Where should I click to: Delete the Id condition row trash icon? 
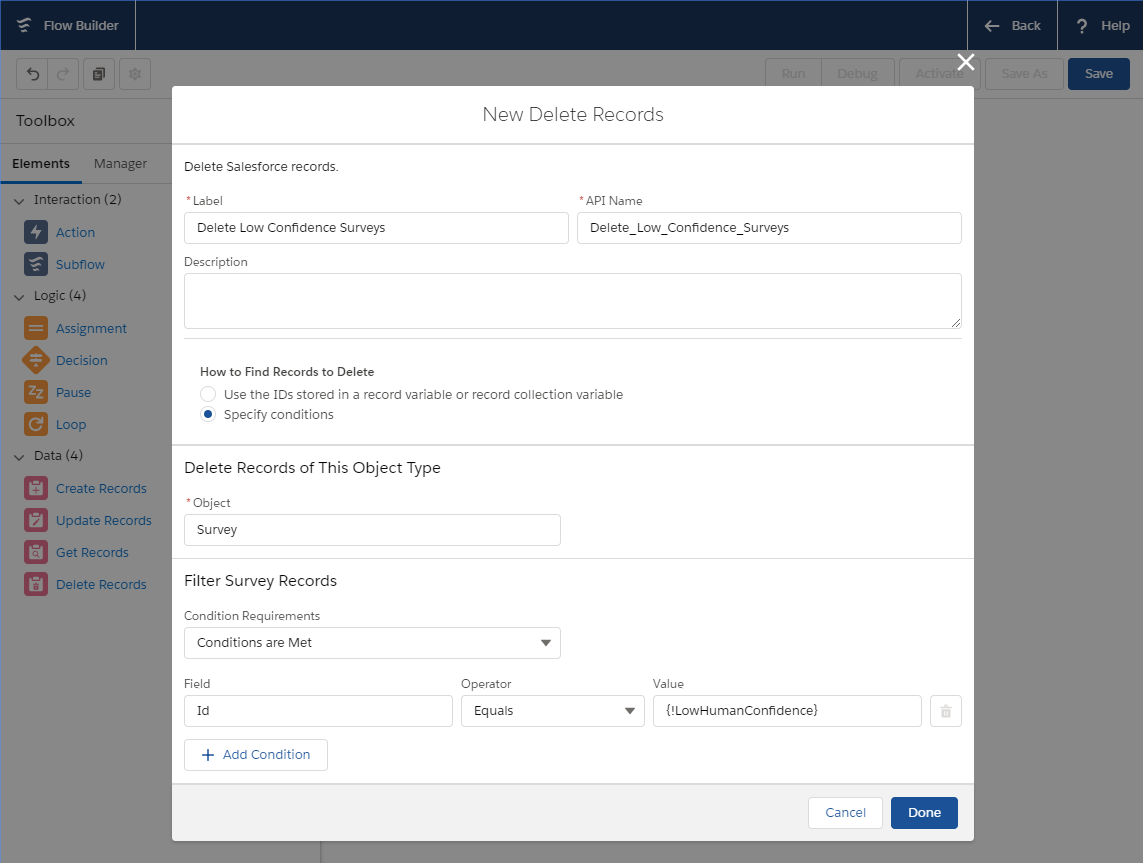tap(945, 711)
